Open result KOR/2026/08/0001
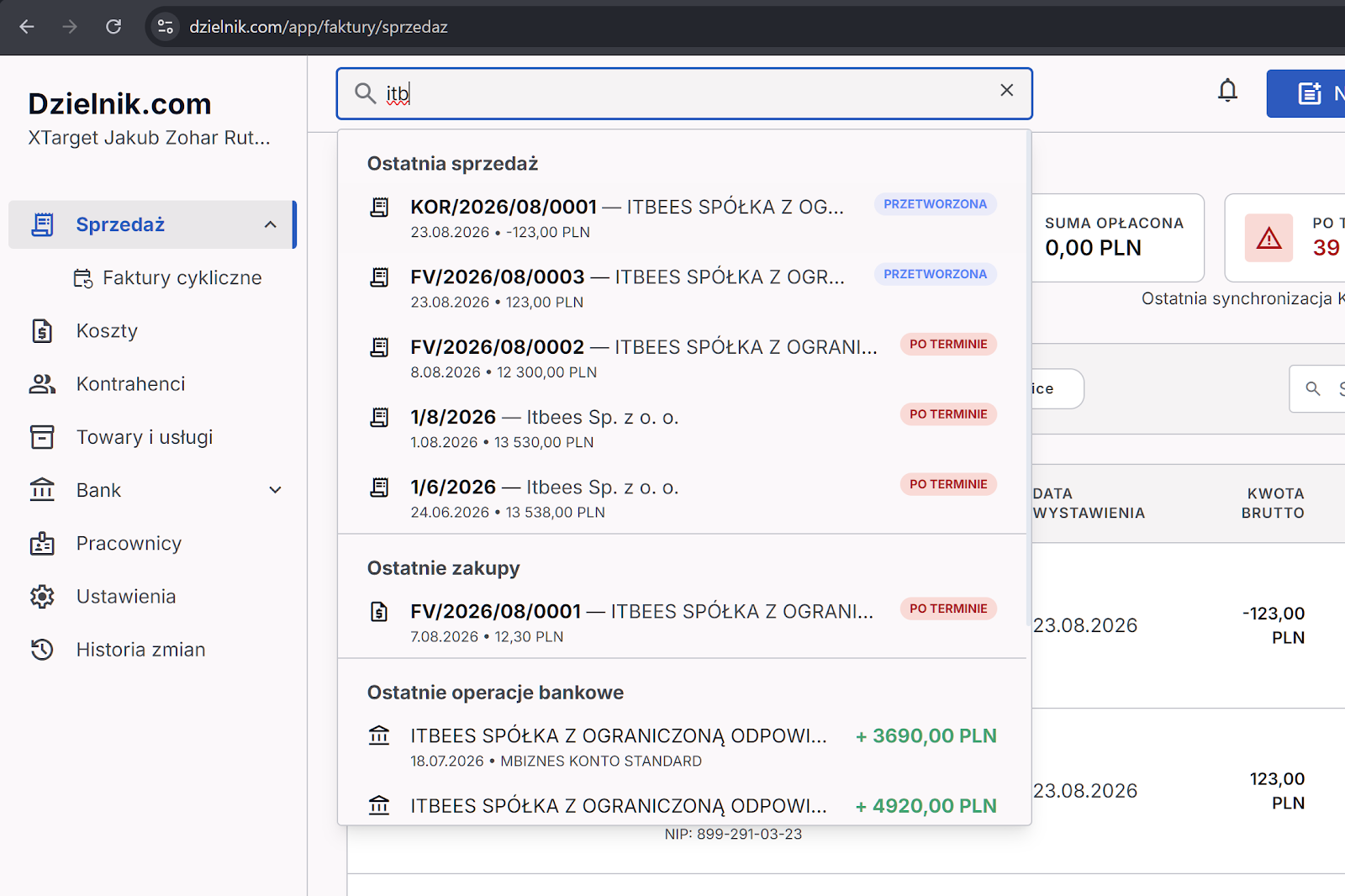The width and height of the screenshot is (1345, 896). [683, 218]
